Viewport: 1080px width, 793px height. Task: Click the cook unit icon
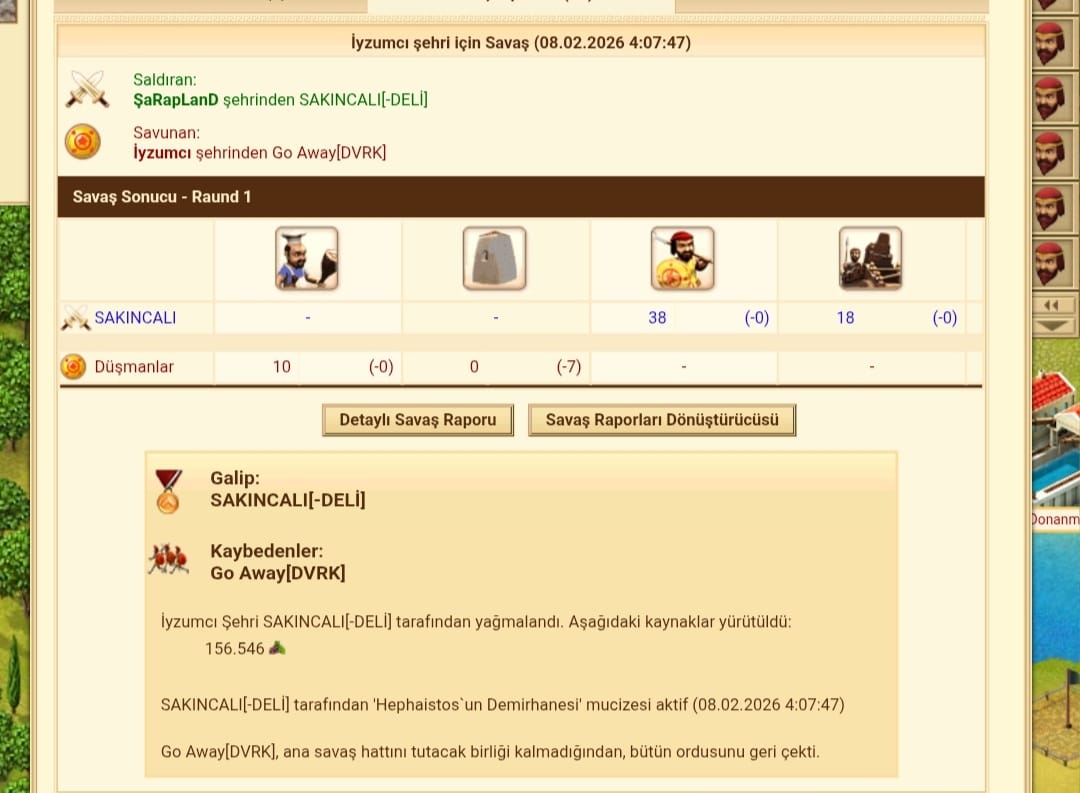[x=307, y=258]
